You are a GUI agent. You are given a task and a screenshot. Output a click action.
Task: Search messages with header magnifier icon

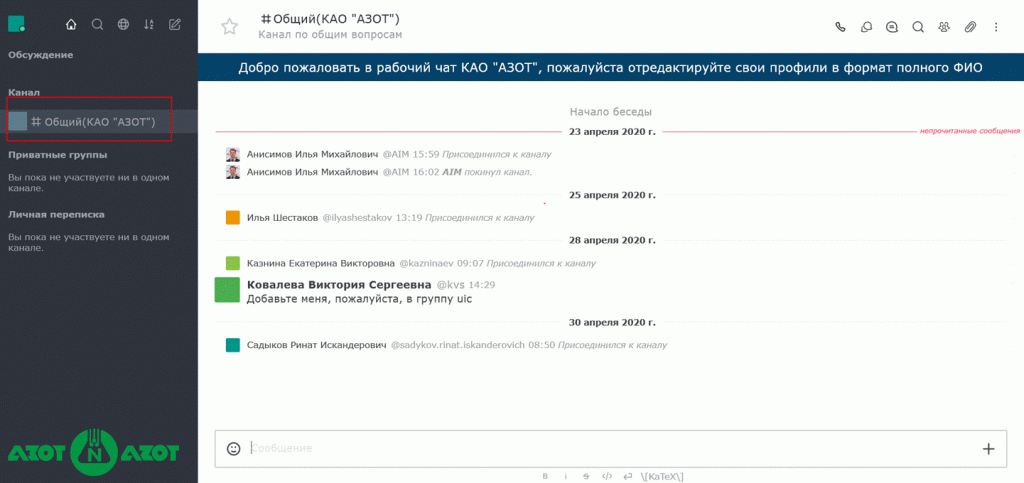(918, 27)
